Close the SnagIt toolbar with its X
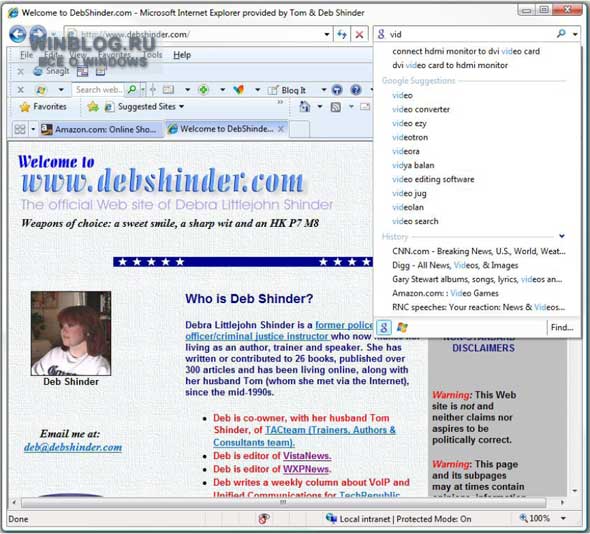Screen dimensions: 590x534 click(x=21, y=71)
